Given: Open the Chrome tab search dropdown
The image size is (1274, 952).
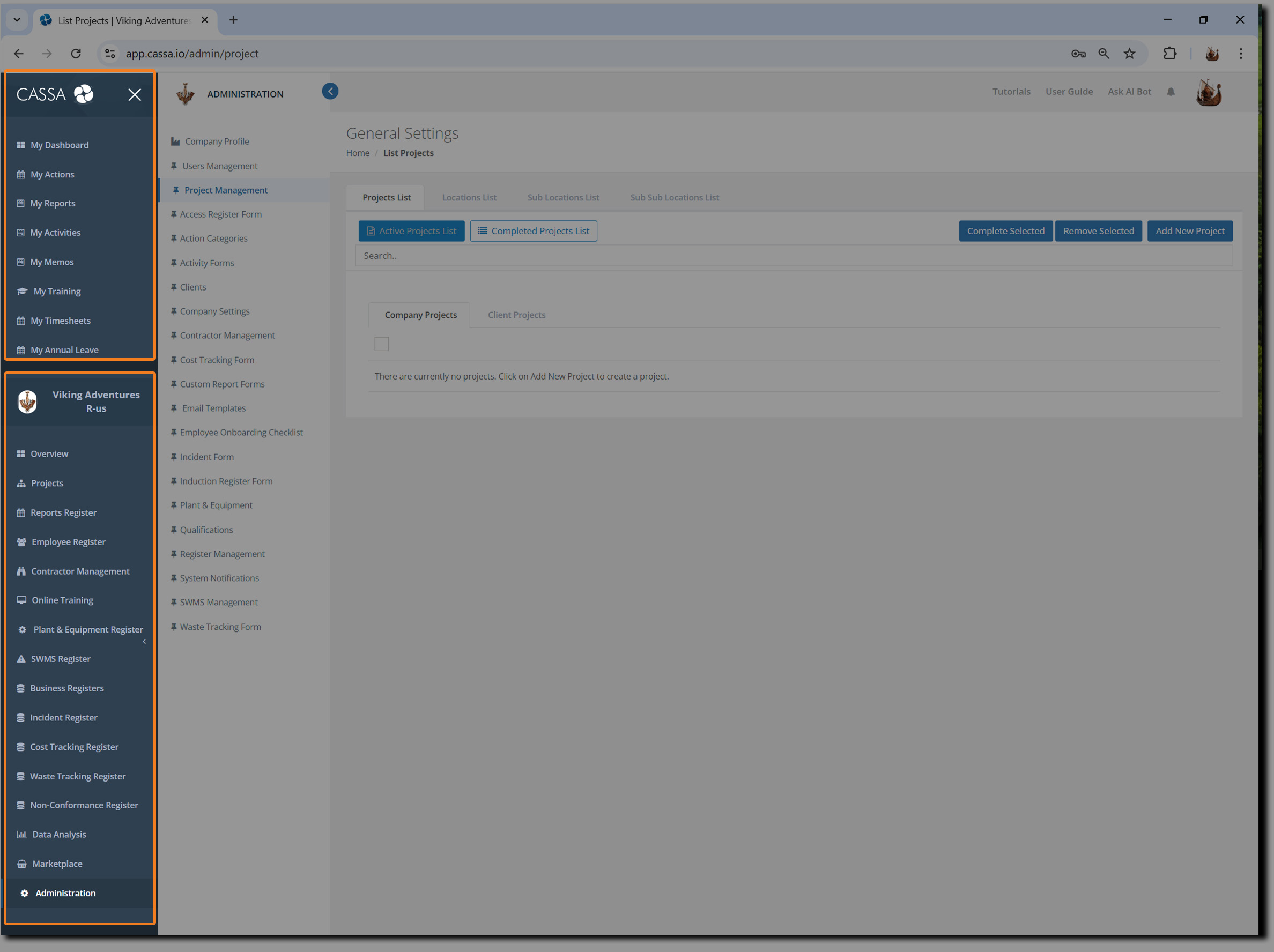Looking at the screenshot, I should point(17,20).
